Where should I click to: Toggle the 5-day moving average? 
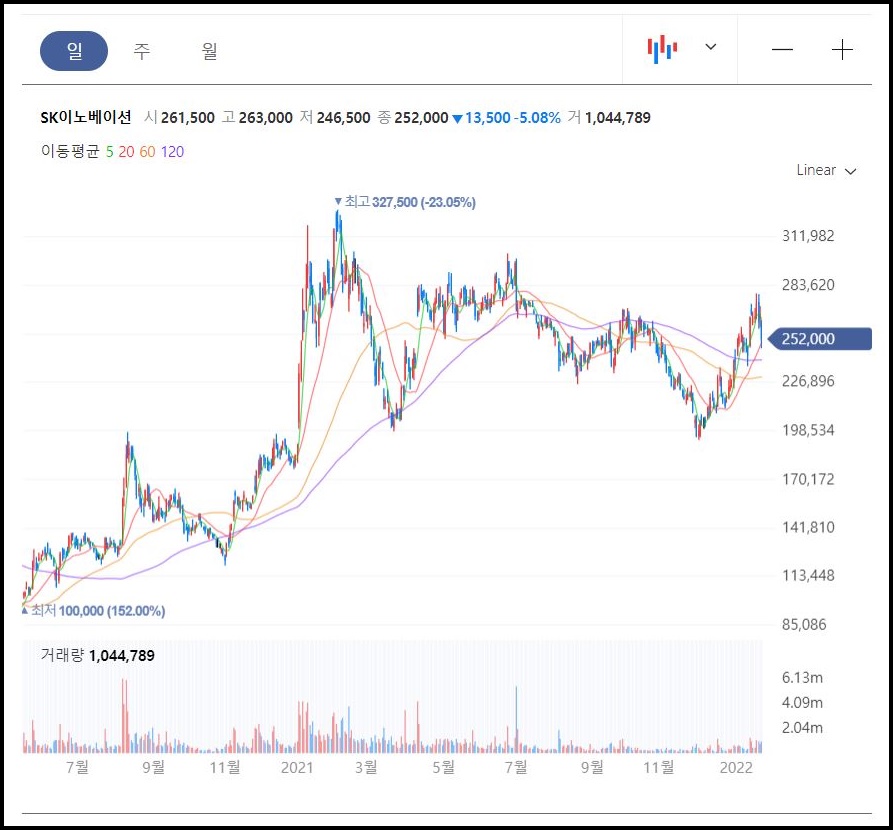[109, 152]
